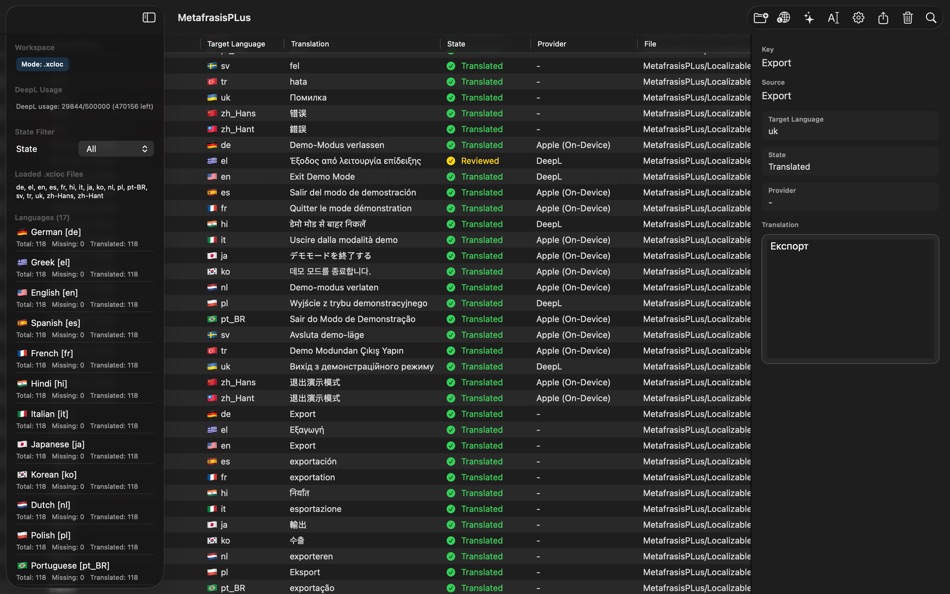This screenshot has width=950, height=594.
Task: Sort by Translation column header
Action: [x=310, y=44]
